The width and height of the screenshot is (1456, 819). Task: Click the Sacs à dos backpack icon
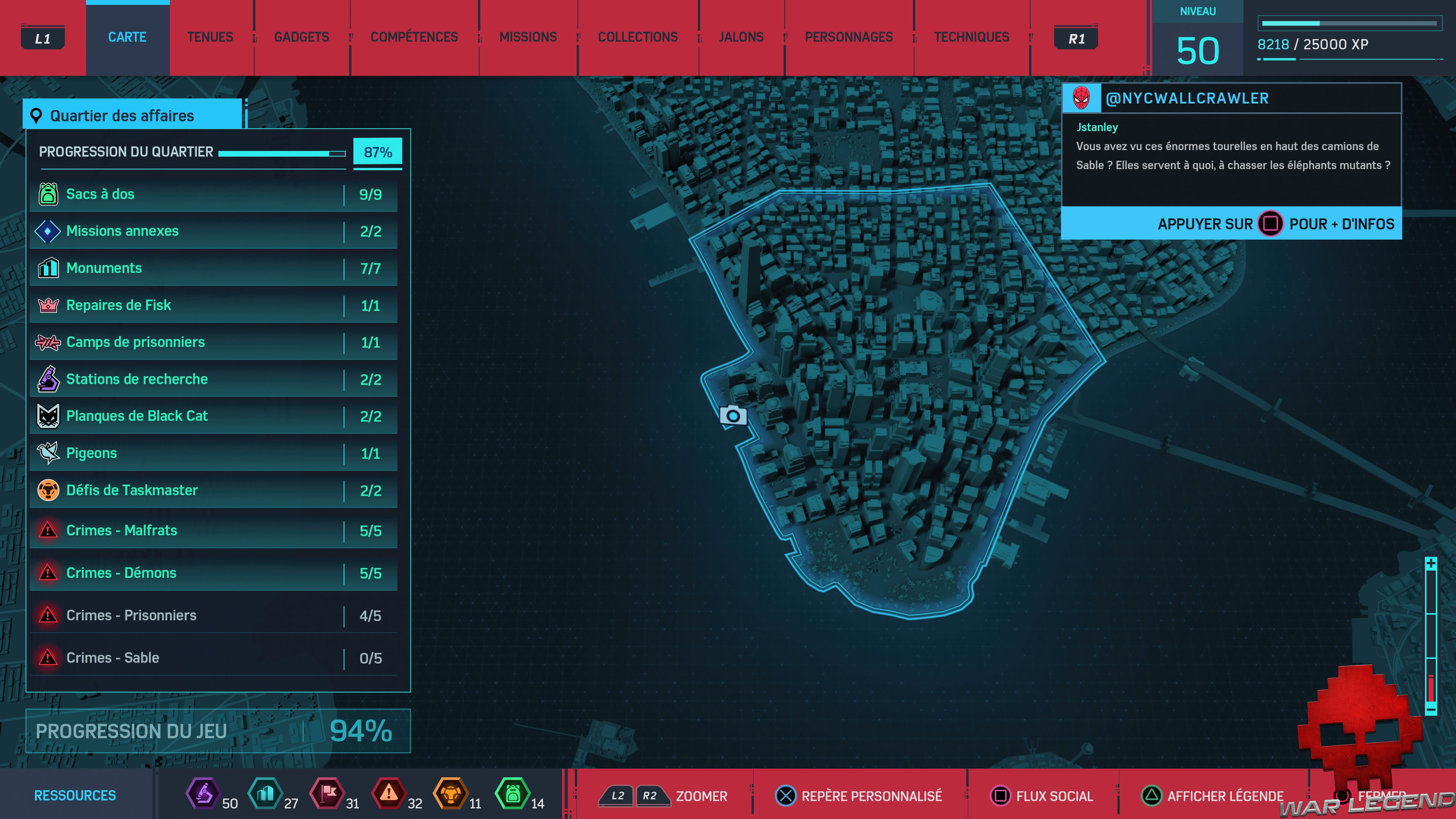click(48, 194)
